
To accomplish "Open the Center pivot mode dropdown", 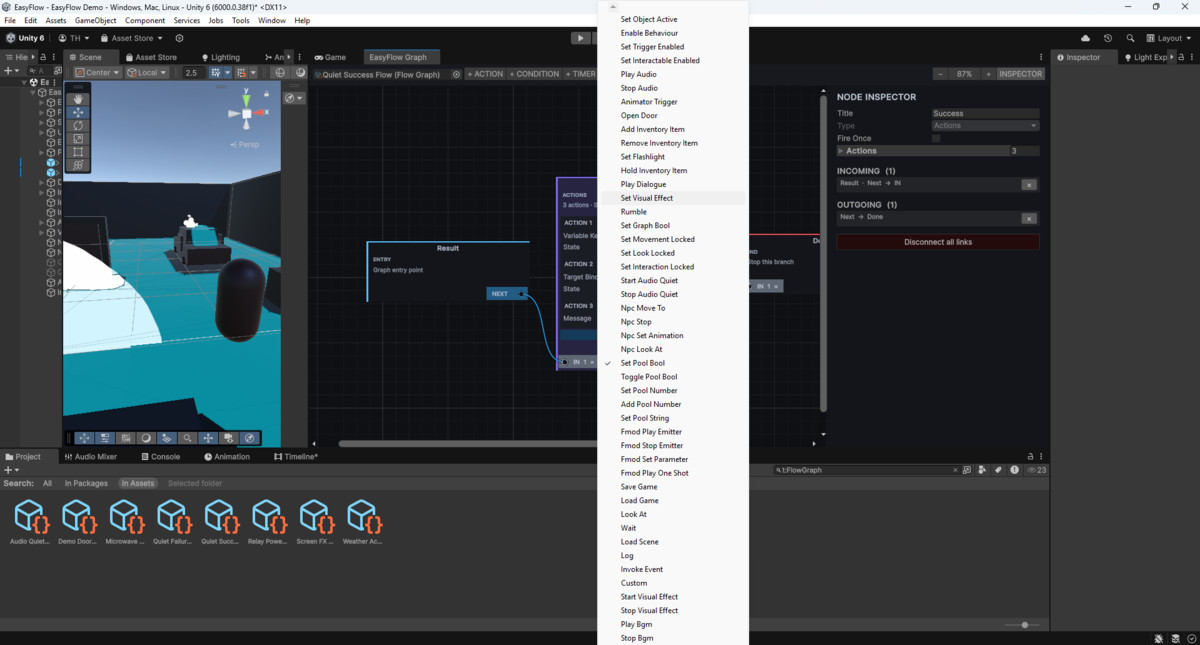I will (97, 73).
